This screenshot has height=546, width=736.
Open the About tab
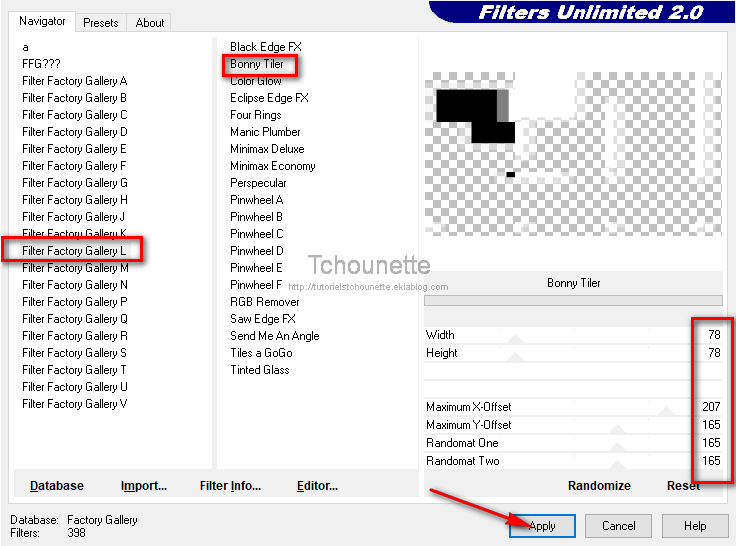(x=150, y=22)
